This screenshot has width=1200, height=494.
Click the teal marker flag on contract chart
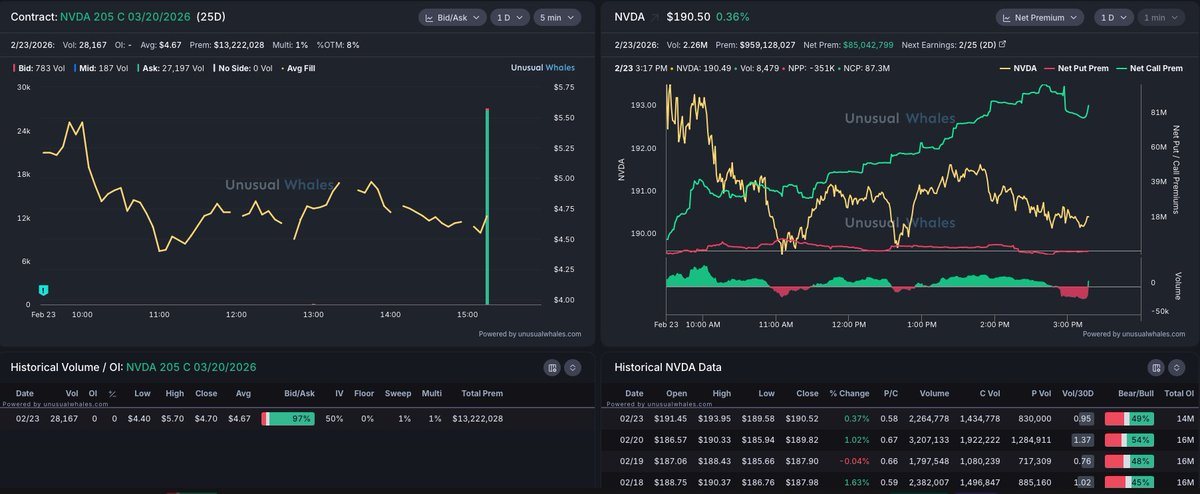point(44,289)
